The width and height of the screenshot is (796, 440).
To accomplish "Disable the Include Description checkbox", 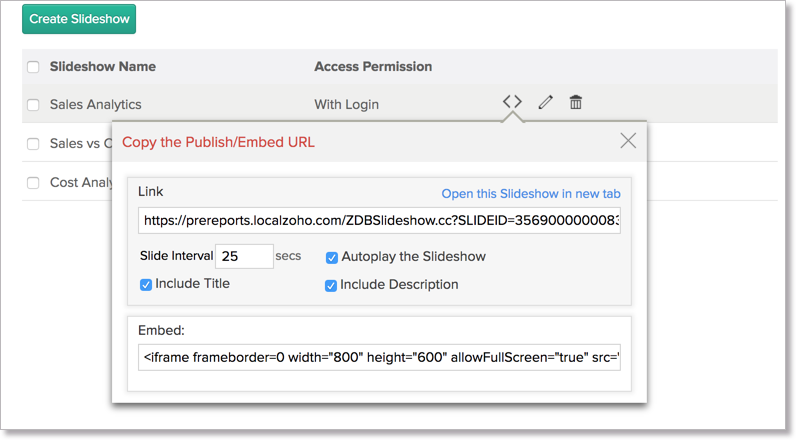I will pyautogui.click(x=332, y=285).
